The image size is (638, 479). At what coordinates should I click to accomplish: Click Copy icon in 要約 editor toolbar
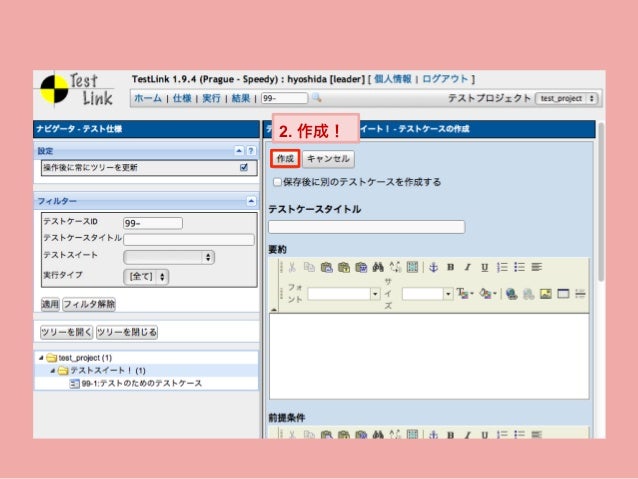pos(309,267)
